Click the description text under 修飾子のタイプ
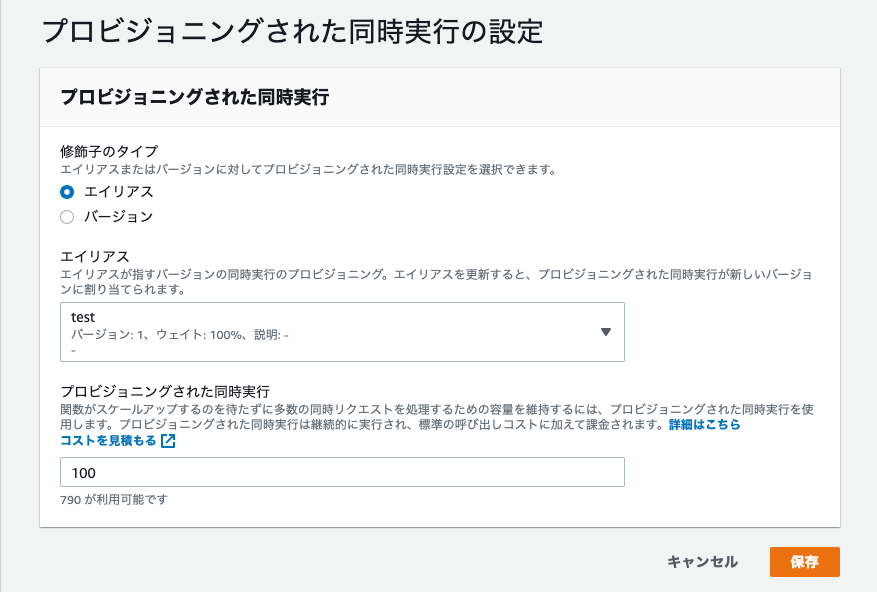The width and height of the screenshot is (877, 592). point(308,170)
